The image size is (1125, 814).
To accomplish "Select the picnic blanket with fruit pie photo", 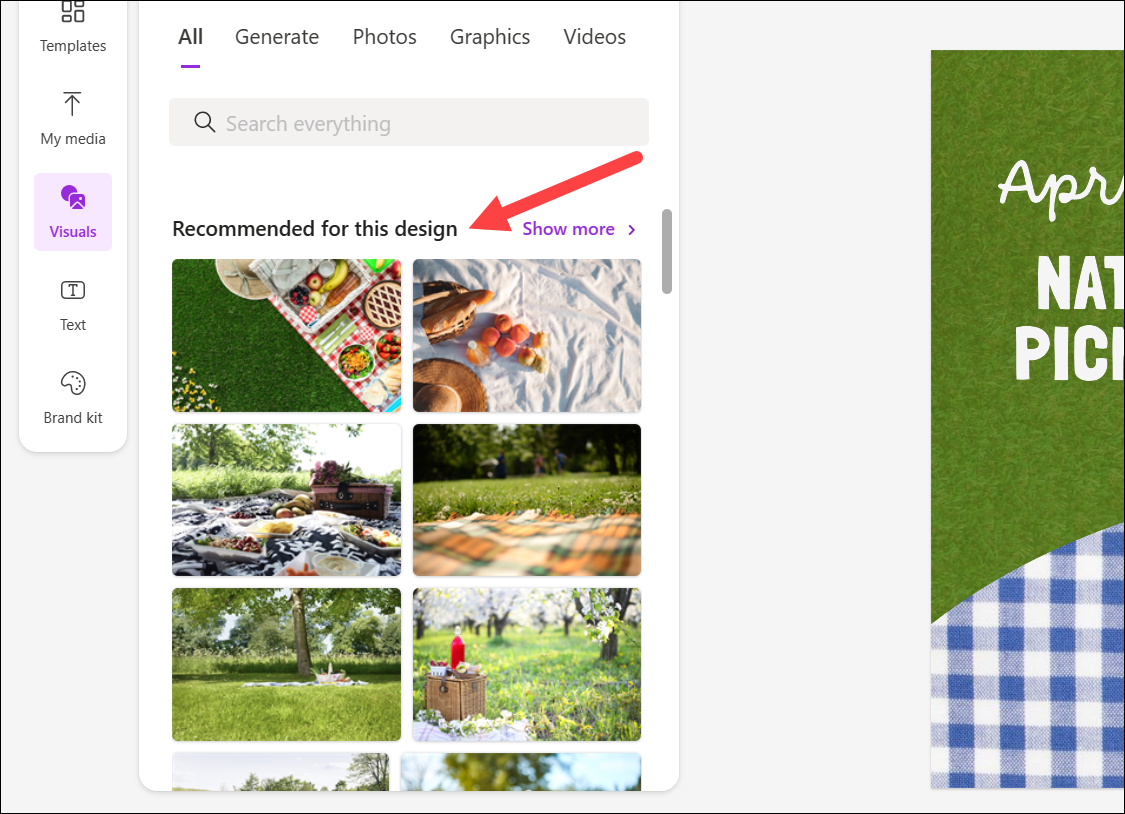I will point(286,336).
